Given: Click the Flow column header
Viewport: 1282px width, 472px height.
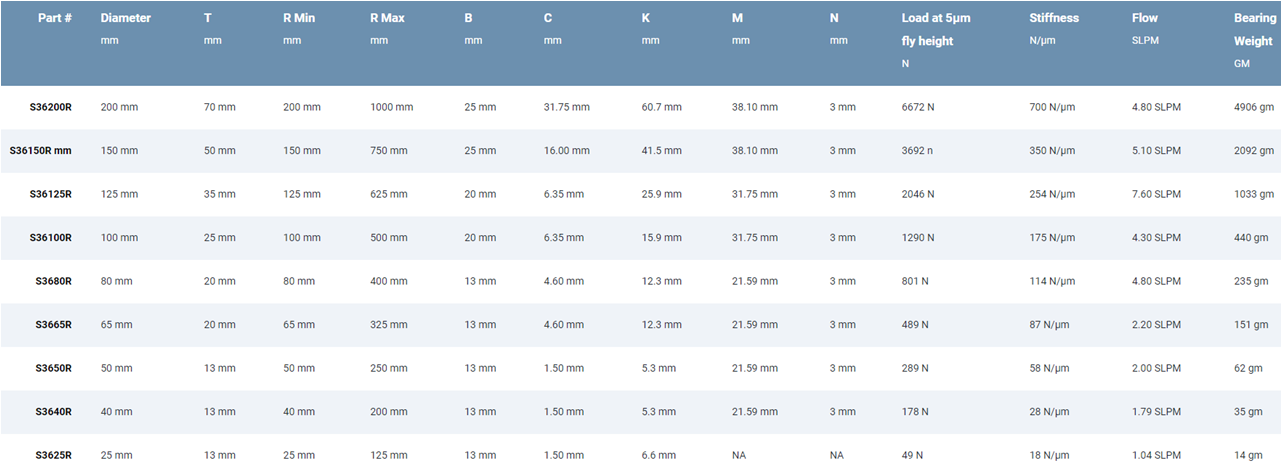Looking at the screenshot, I should coord(1145,18).
